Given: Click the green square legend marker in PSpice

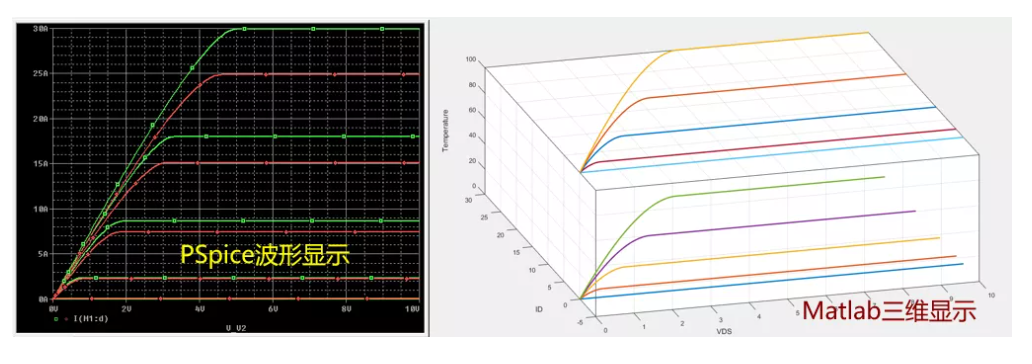Looking at the screenshot, I should click(56, 318).
